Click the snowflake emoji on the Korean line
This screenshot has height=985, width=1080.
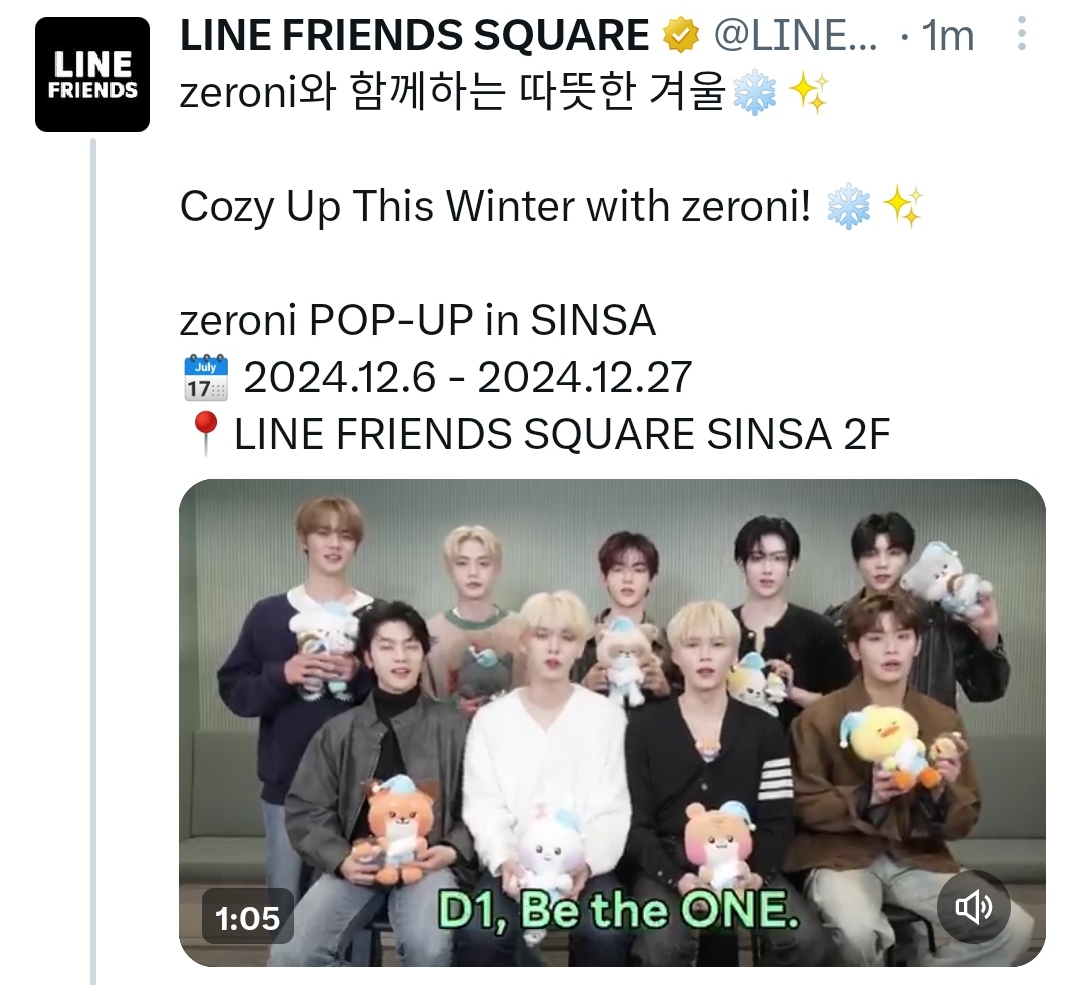point(754,93)
